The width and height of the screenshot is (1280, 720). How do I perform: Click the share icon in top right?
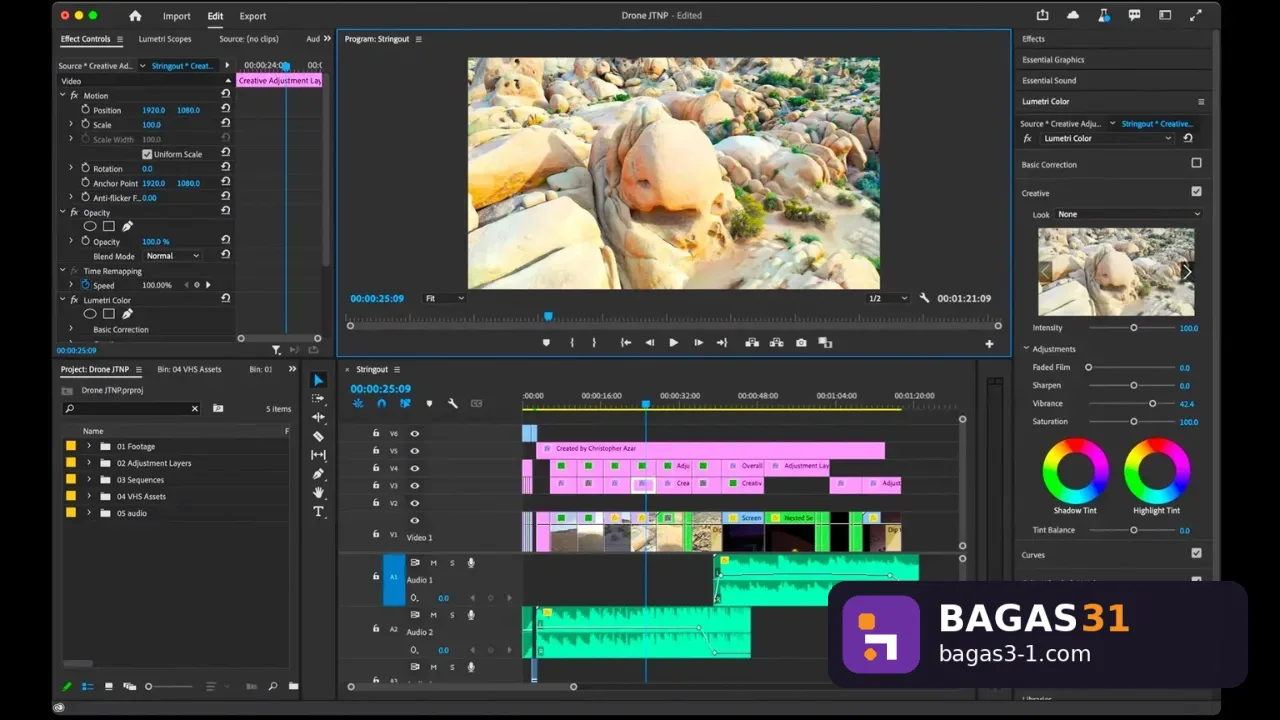point(1042,15)
